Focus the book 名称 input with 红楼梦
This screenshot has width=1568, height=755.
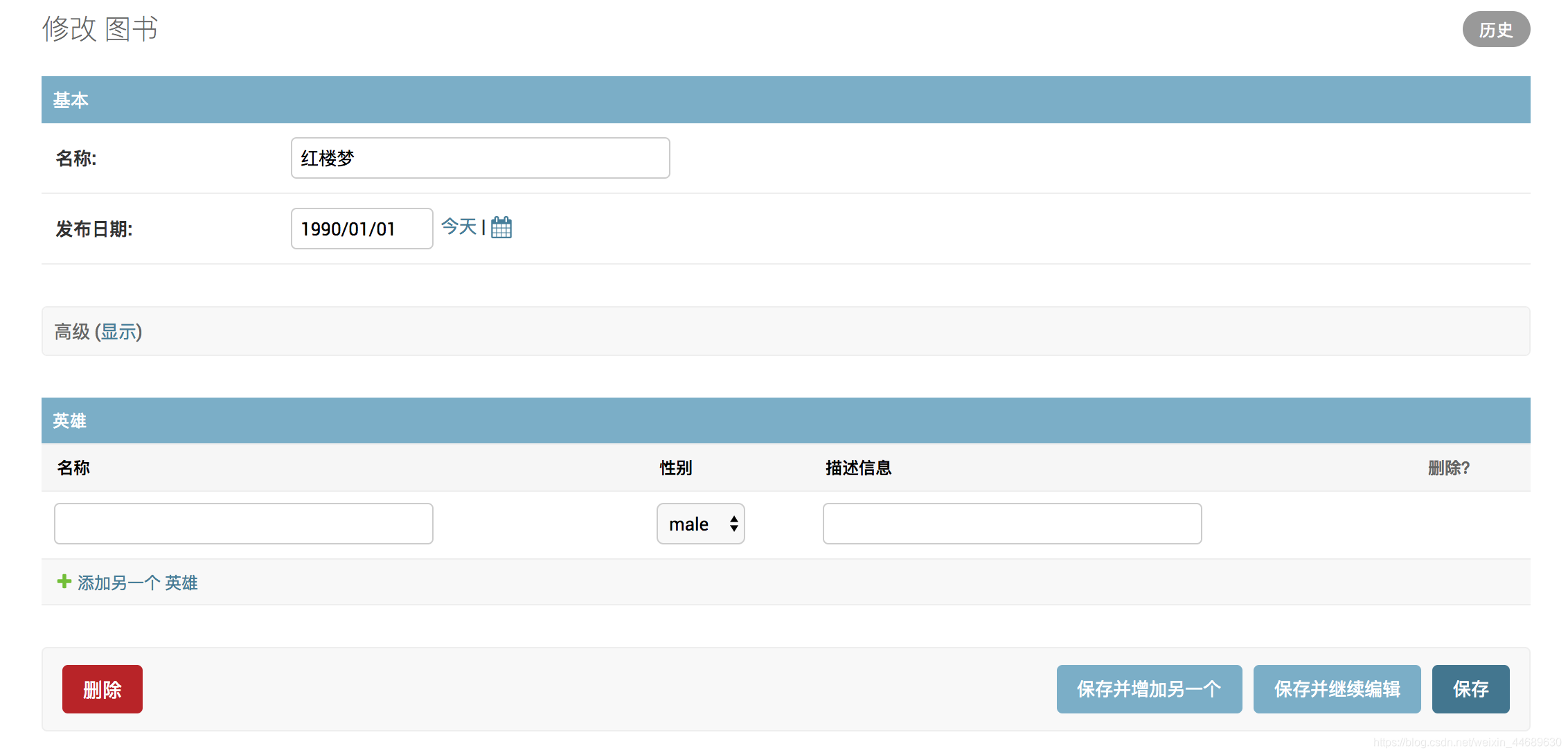tap(480, 158)
